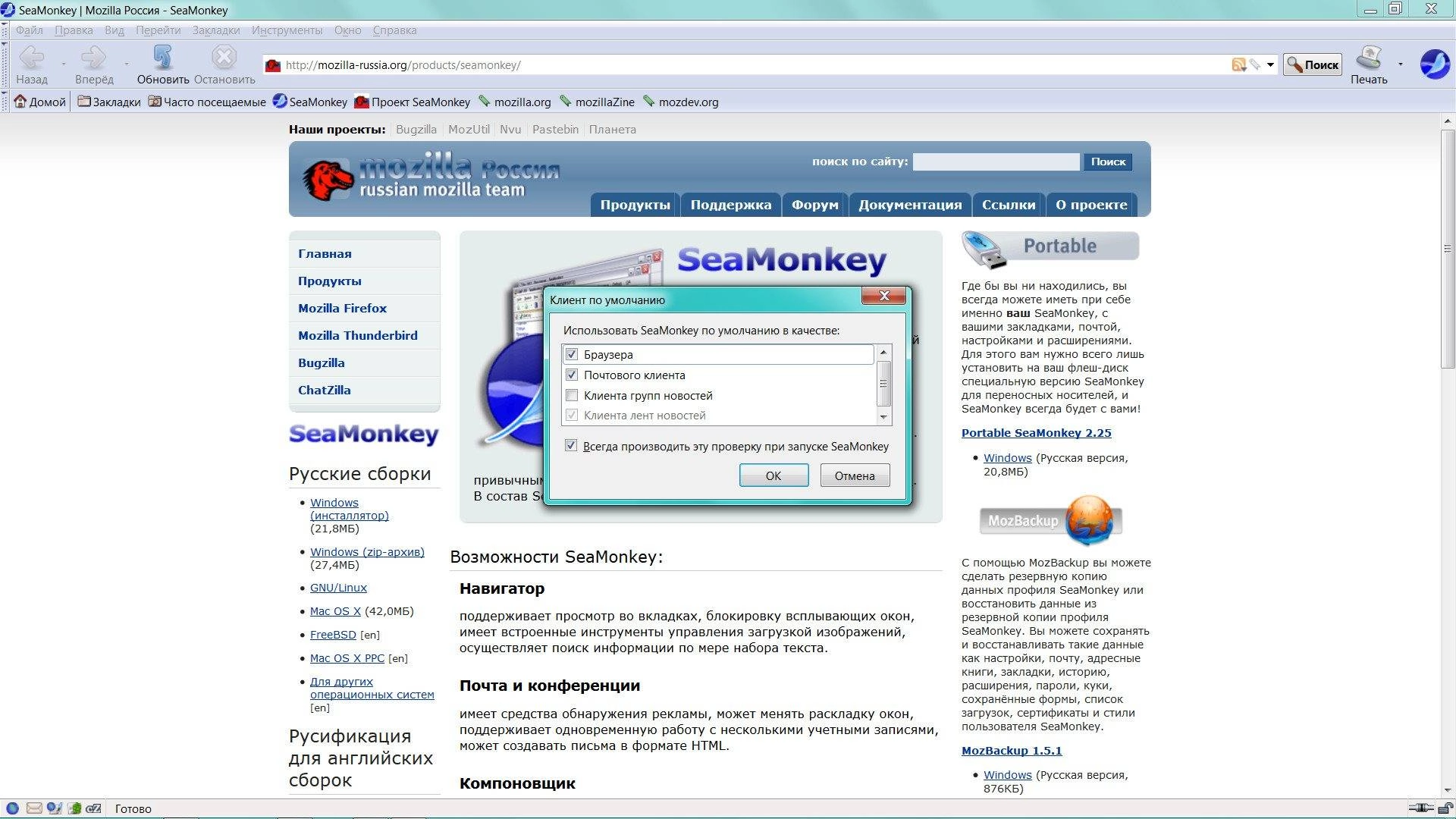Open the Окно menu
The image size is (1456, 819).
pyautogui.click(x=347, y=30)
